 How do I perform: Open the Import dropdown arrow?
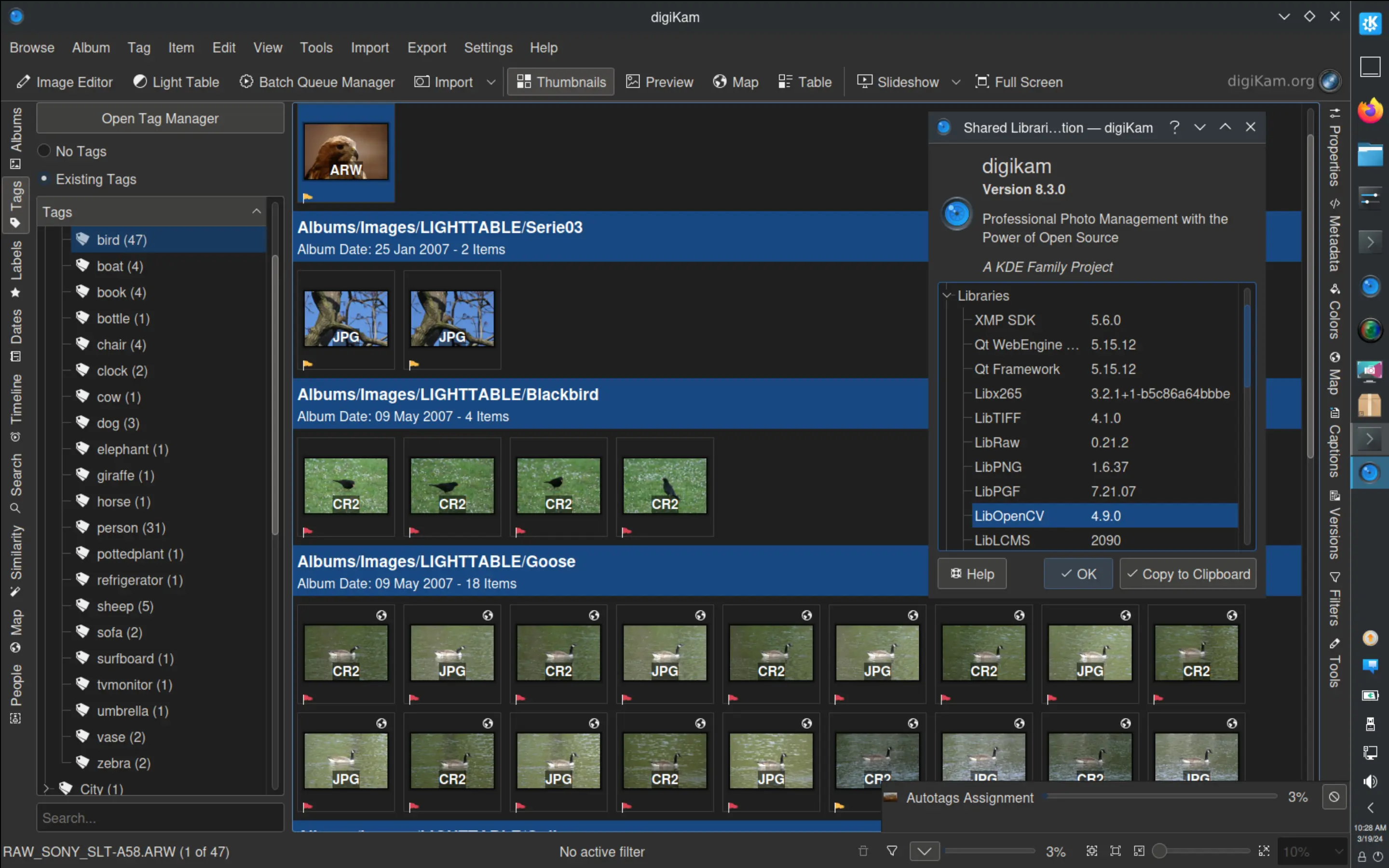tap(491, 82)
